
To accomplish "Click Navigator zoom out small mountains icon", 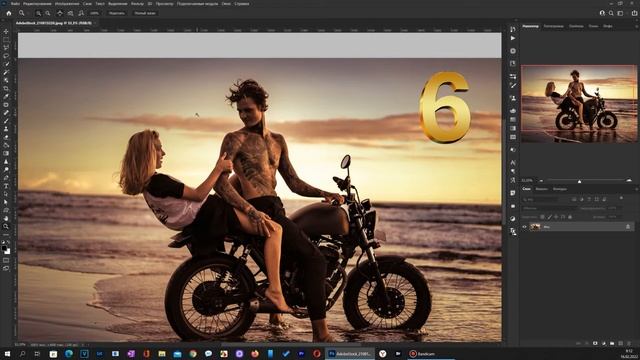I will click(x=541, y=180).
